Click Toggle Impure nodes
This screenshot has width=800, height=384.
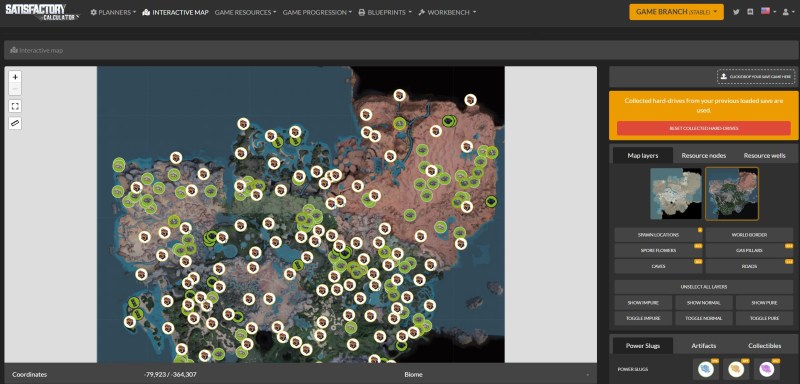(x=643, y=318)
